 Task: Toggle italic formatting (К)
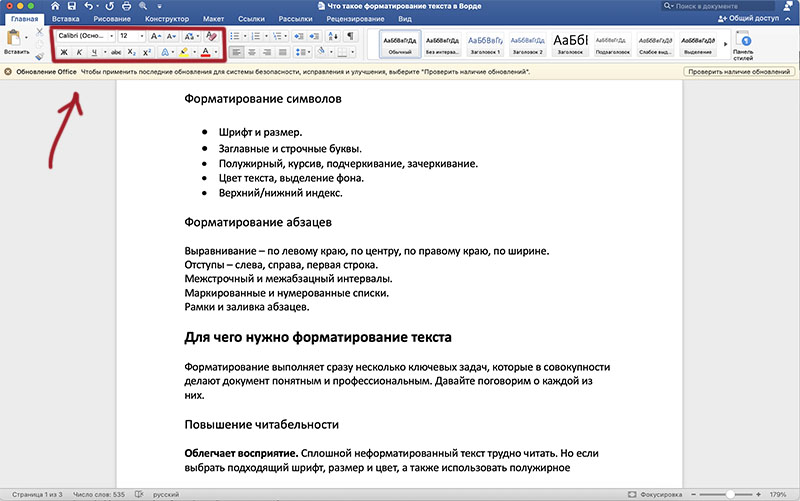click(x=79, y=52)
